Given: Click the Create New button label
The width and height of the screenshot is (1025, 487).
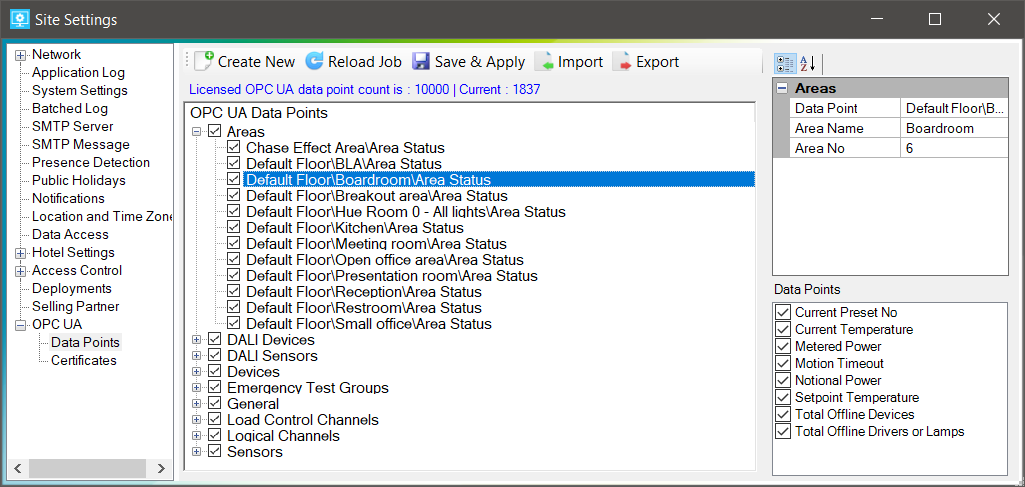Looking at the screenshot, I should point(256,62).
